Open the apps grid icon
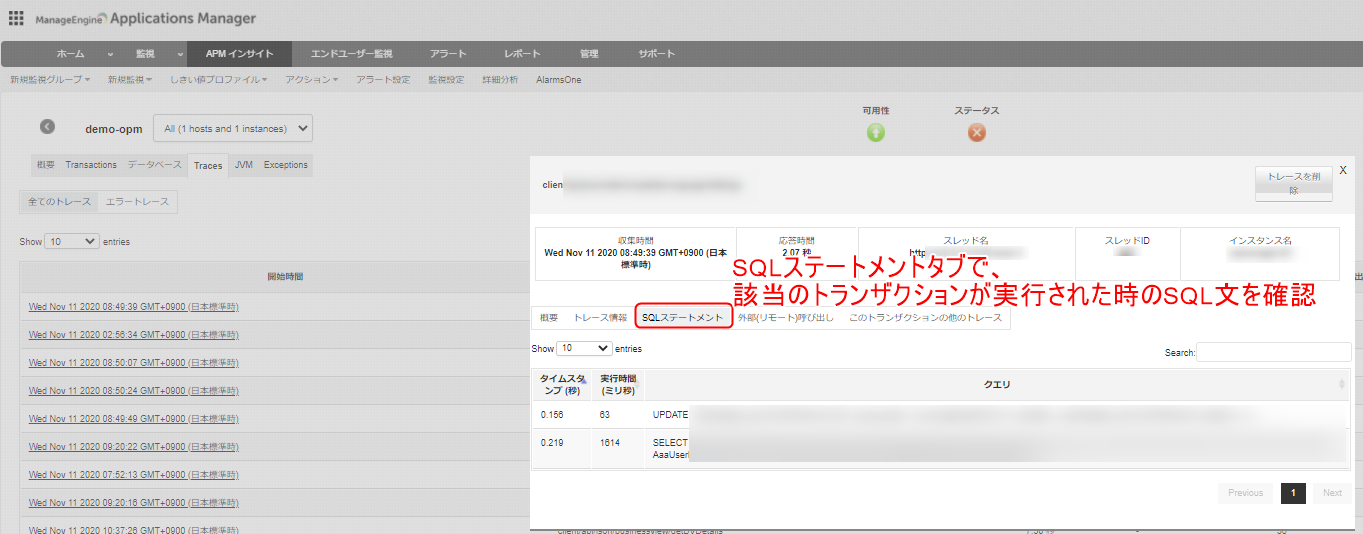Screen dimensions: 1363x534 pyautogui.click(x=16, y=18)
